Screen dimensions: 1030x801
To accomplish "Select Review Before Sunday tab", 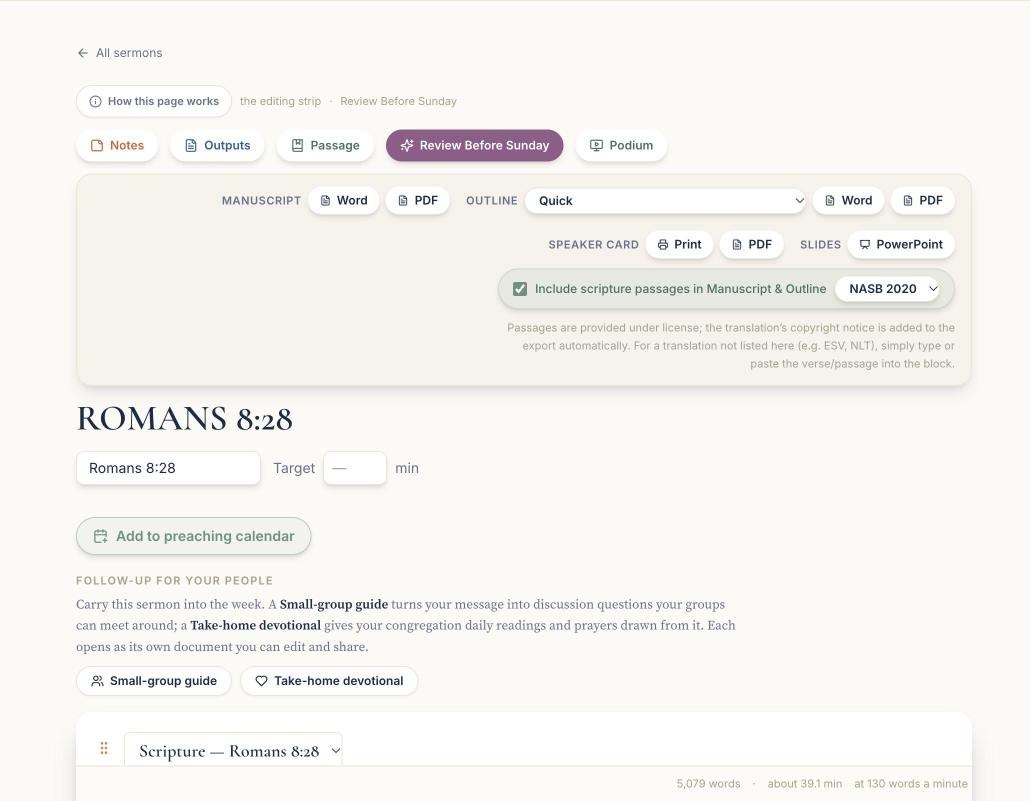I will point(474,145).
